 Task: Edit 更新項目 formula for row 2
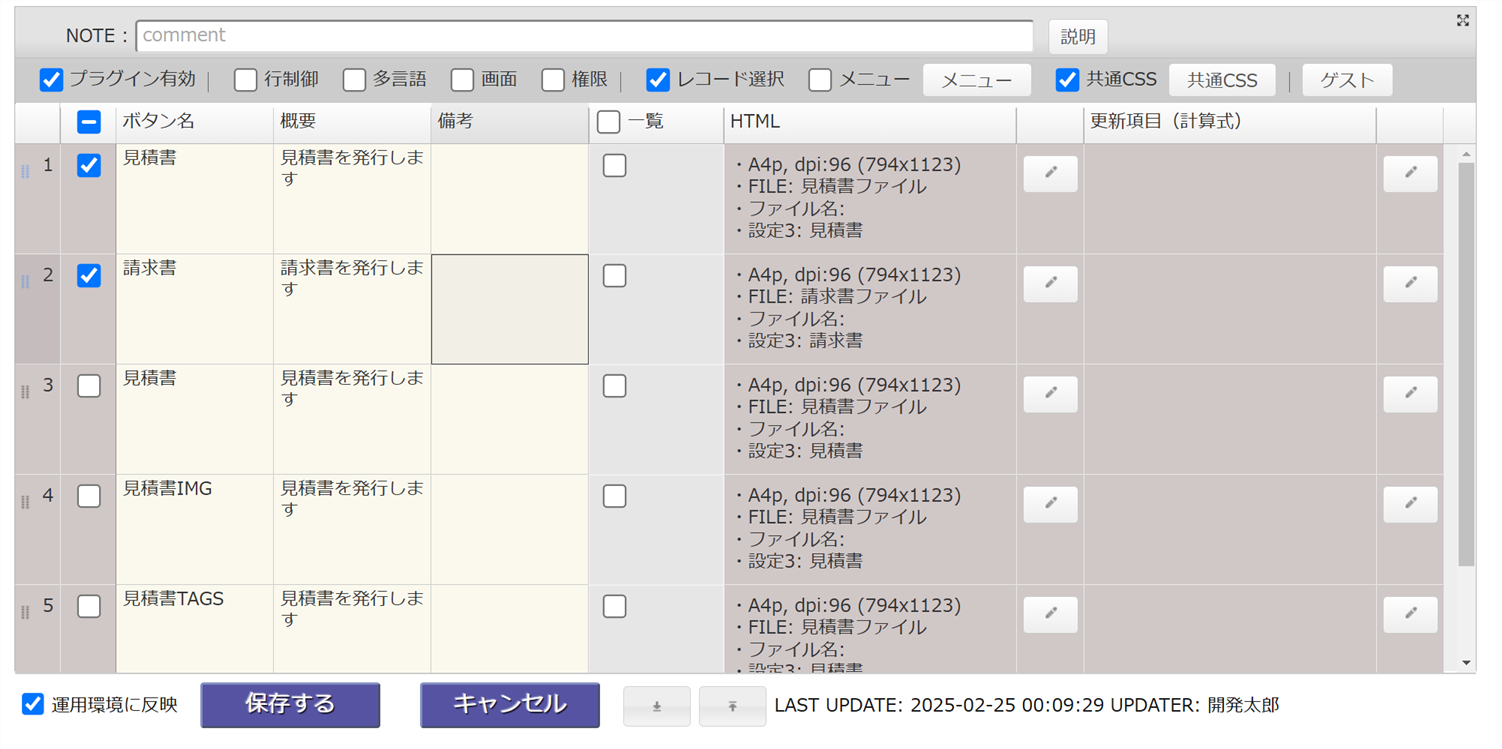pos(1410,284)
